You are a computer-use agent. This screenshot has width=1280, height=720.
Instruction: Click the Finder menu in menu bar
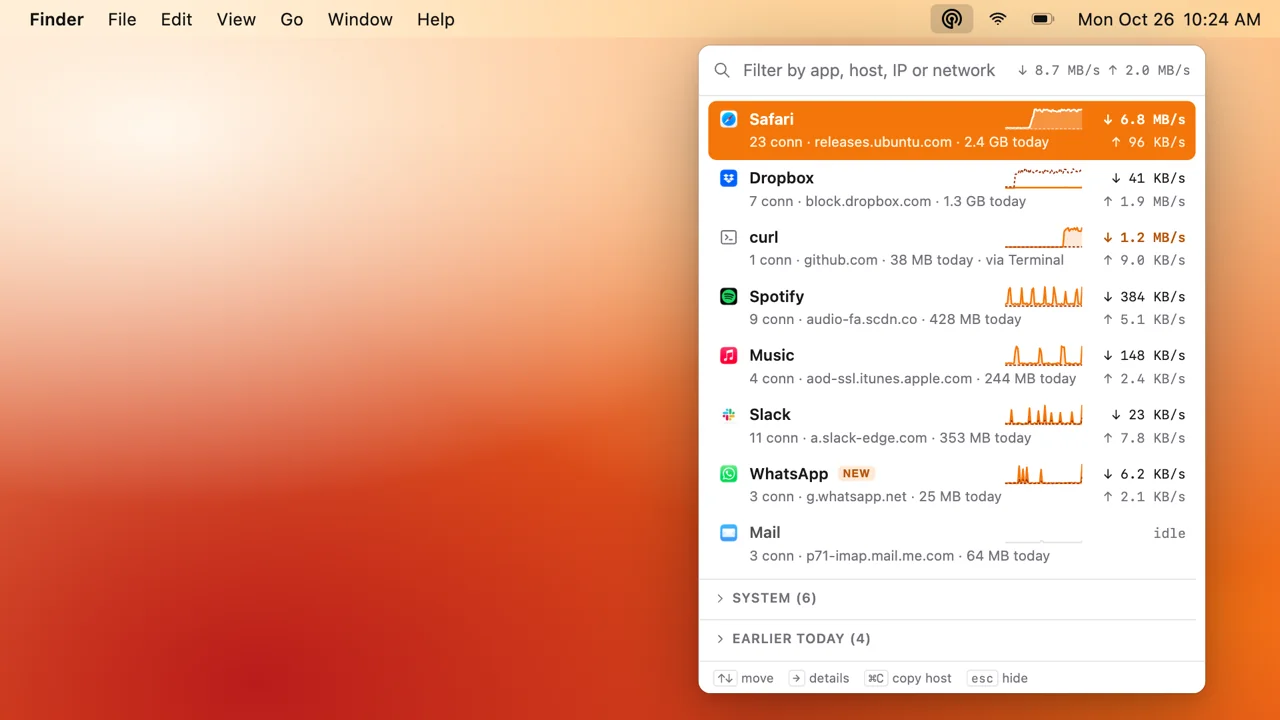[x=57, y=19]
